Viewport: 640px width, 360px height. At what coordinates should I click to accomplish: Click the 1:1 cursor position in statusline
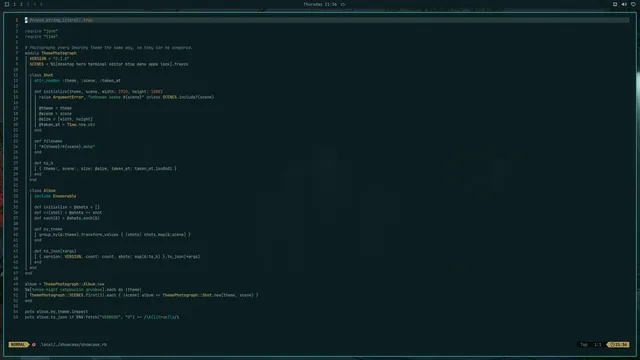click(598, 344)
